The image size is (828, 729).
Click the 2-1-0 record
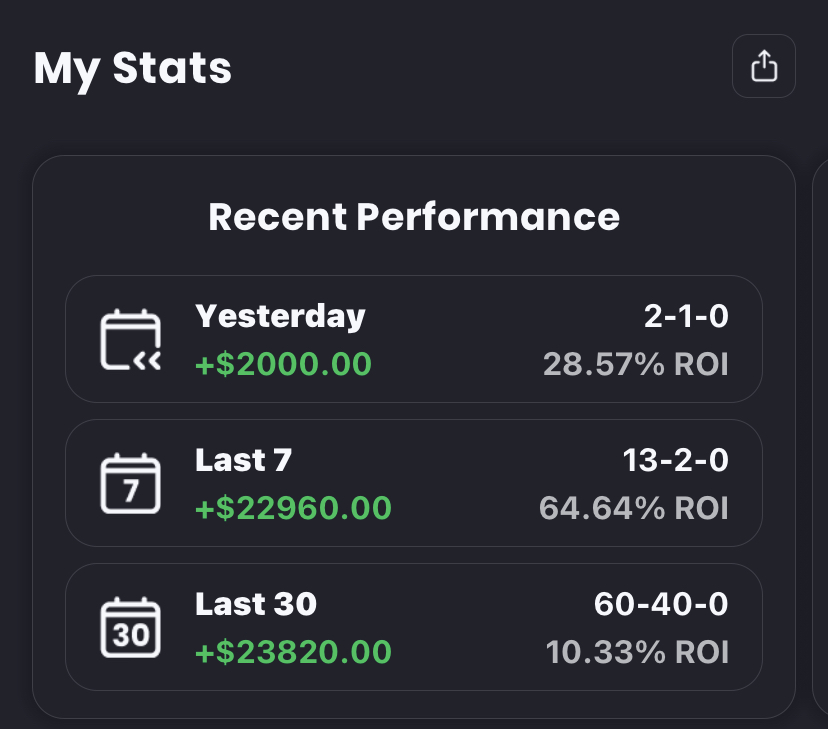[686, 317]
